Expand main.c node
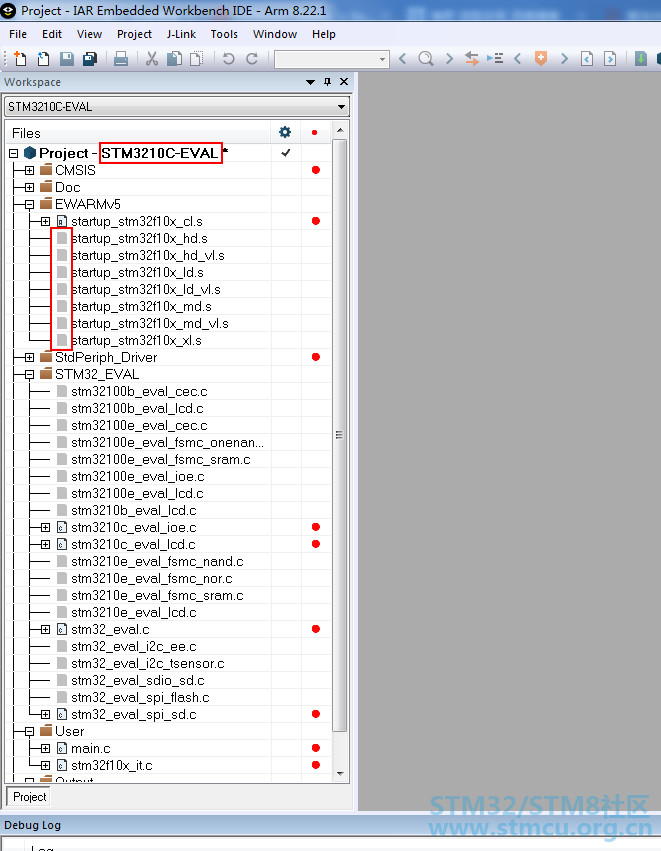The image size is (661, 851). point(46,748)
